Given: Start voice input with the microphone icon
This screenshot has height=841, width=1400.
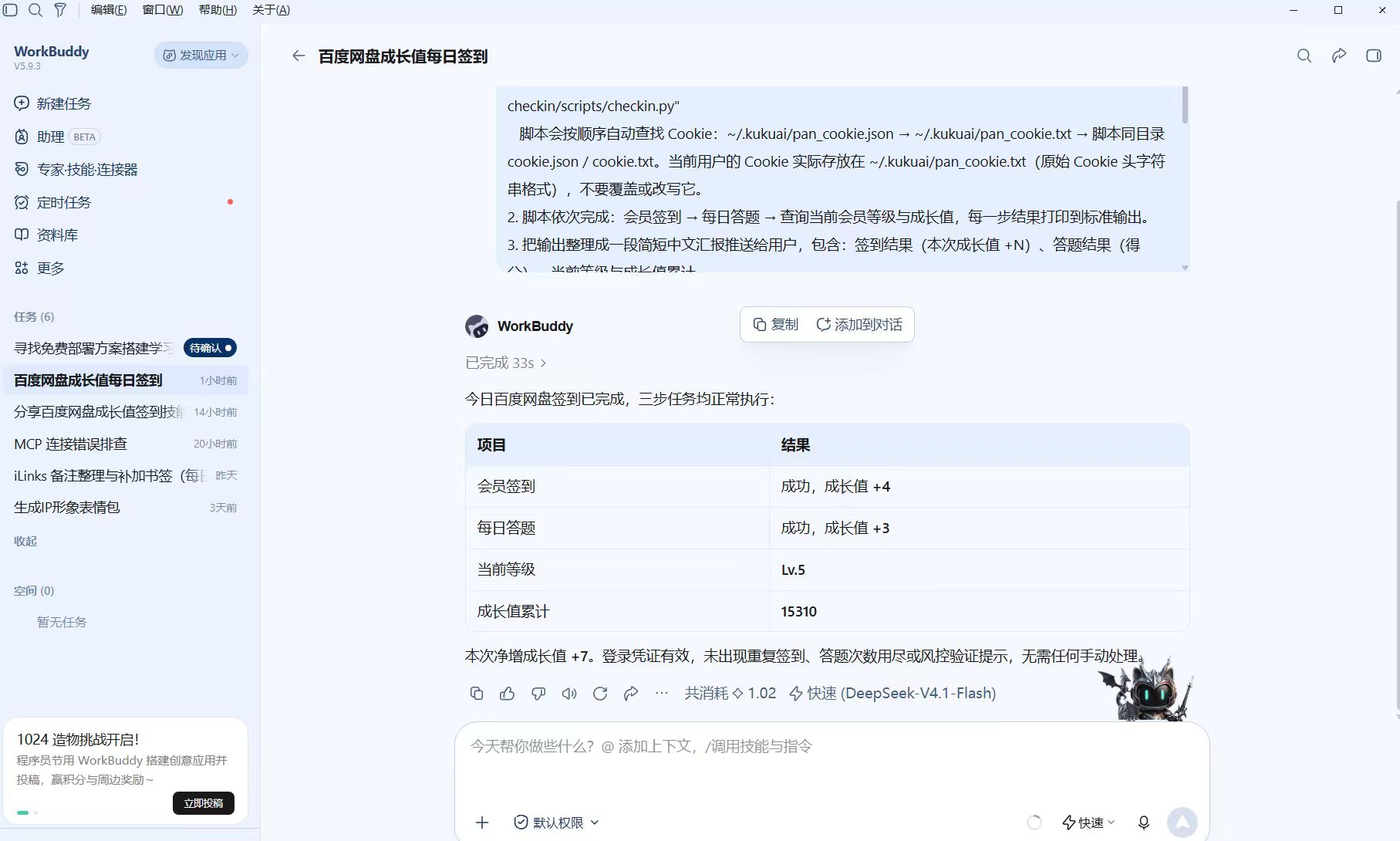Looking at the screenshot, I should tap(1144, 822).
